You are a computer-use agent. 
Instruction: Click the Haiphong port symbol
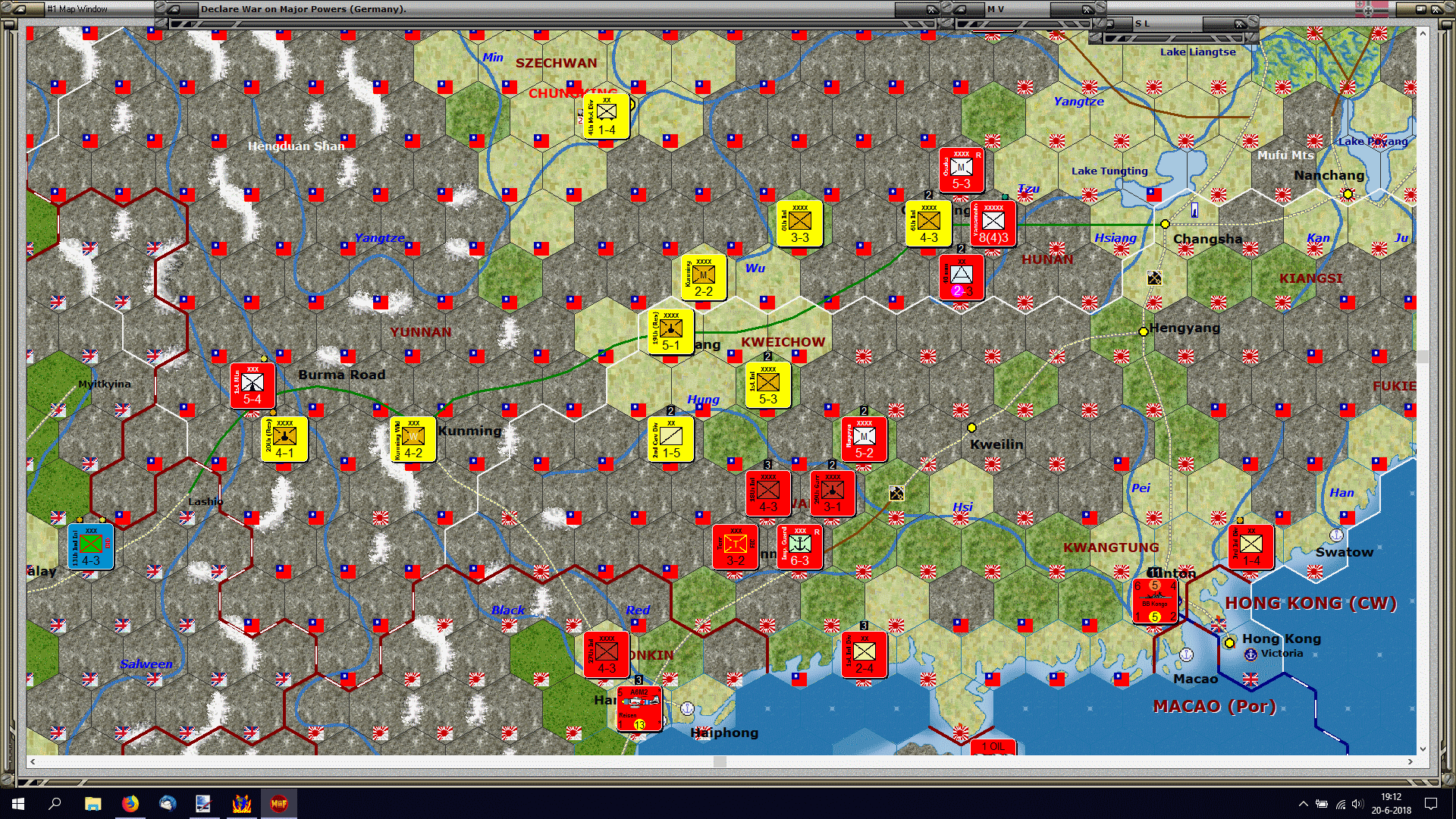coord(687,708)
